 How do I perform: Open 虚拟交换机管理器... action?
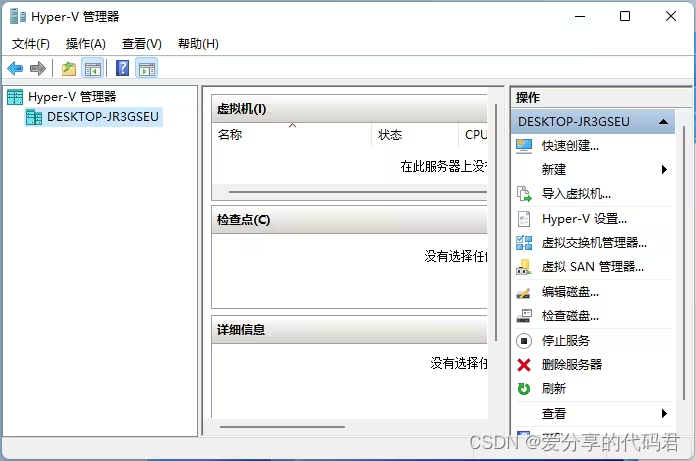click(594, 243)
